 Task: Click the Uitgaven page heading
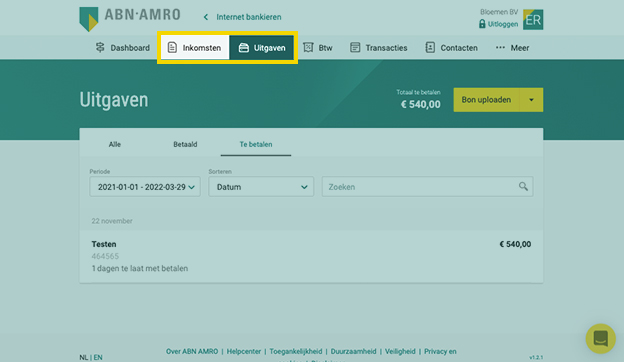pyautogui.click(x=114, y=99)
